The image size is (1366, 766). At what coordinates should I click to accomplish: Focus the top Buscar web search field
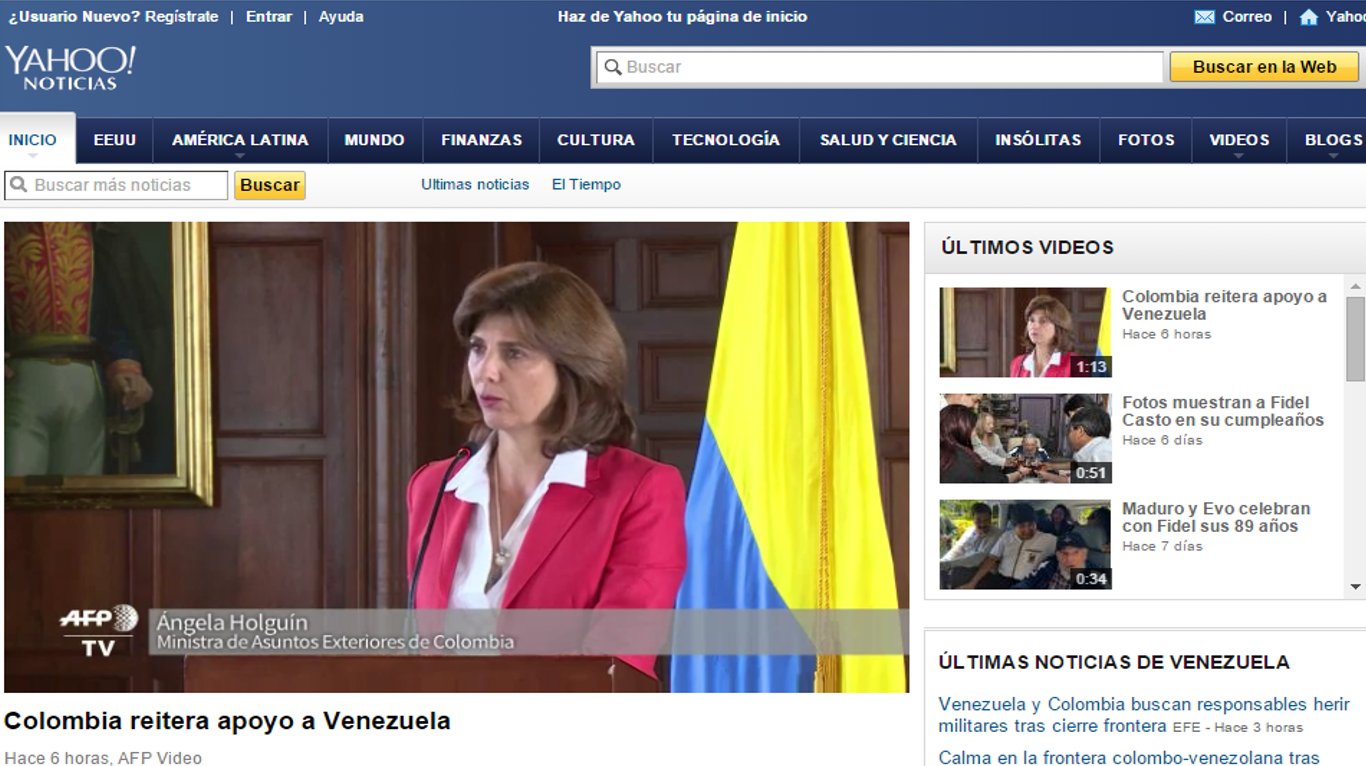(880, 67)
